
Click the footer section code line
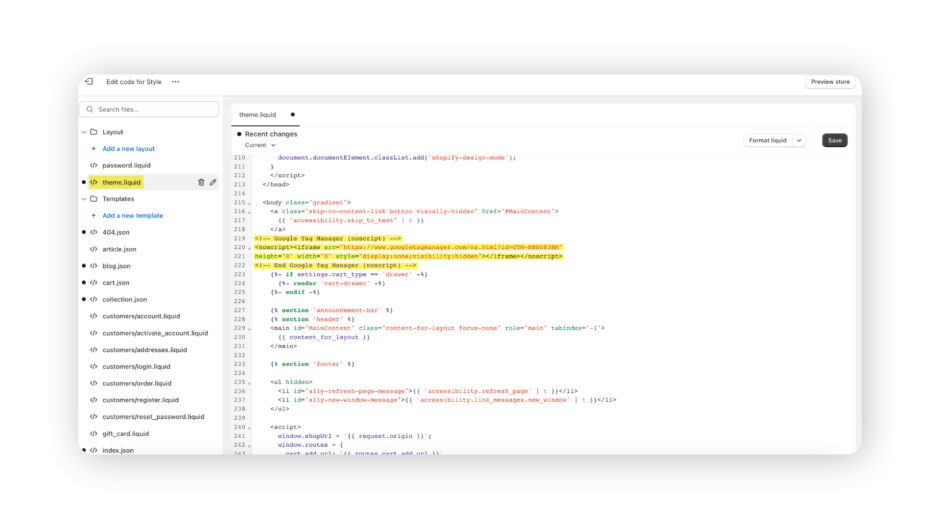click(x=312, y=364)
